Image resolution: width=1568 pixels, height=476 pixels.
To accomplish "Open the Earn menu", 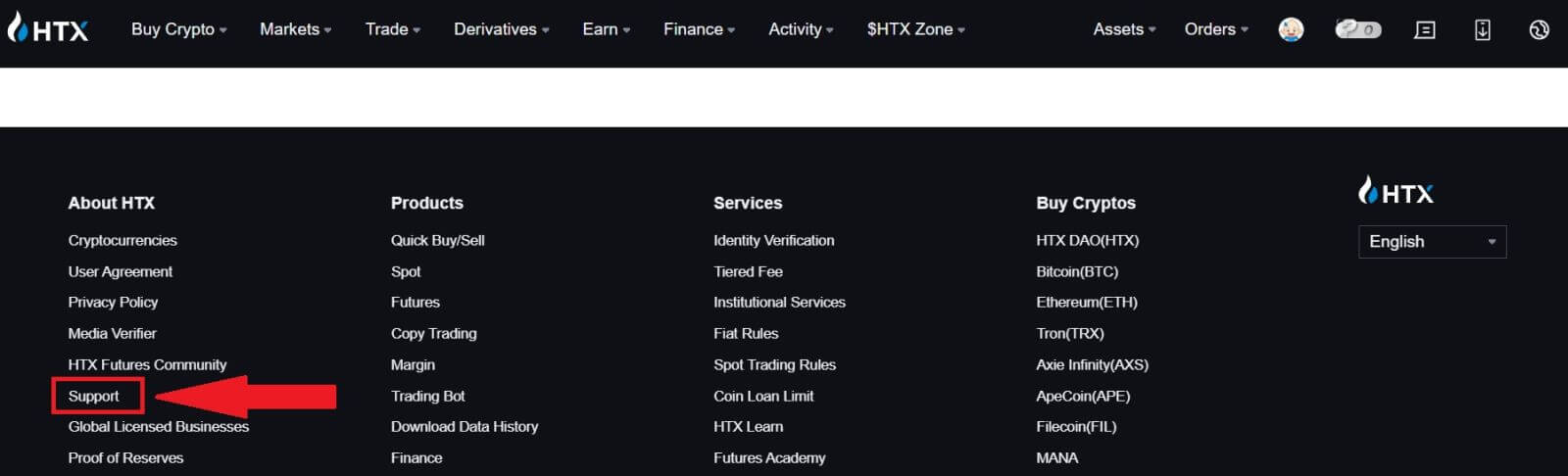I will click(x=606, y=29).
